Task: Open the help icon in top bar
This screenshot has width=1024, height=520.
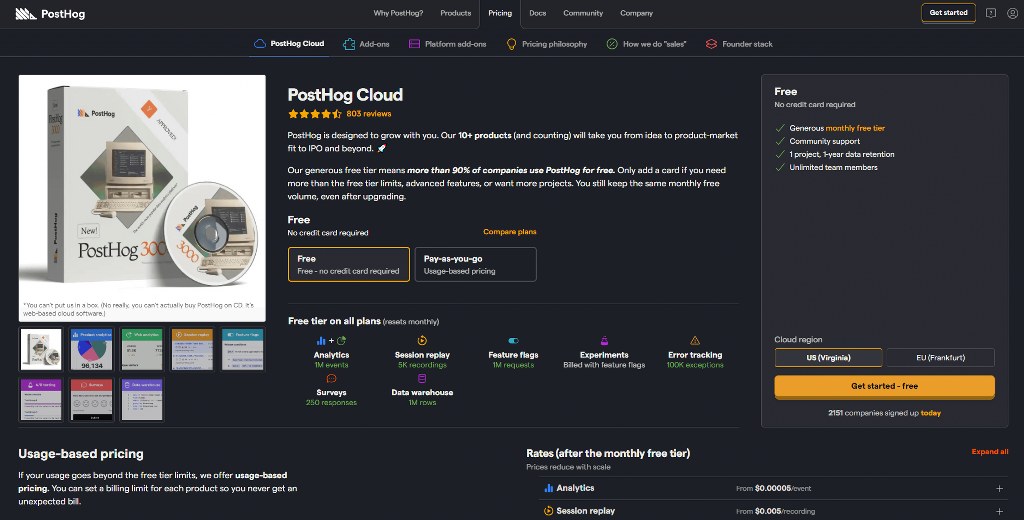Action: [991, 13]
